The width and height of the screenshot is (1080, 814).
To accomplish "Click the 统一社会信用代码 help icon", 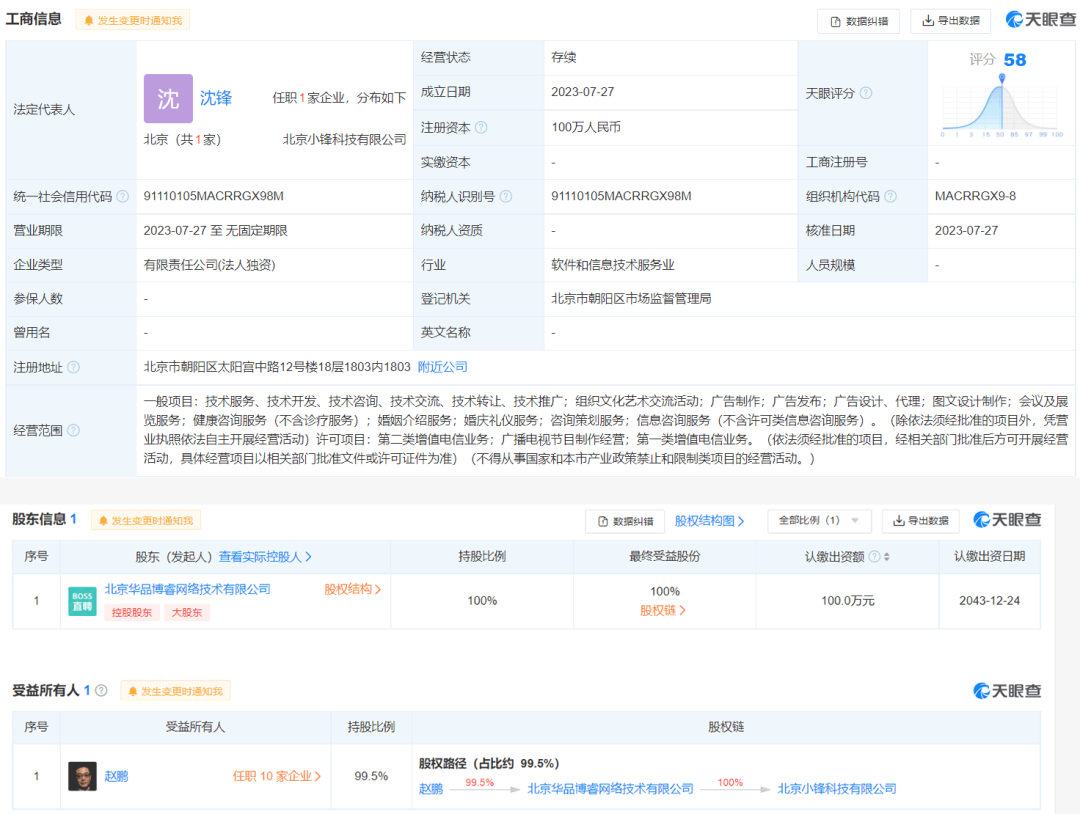I will [123, 196].
